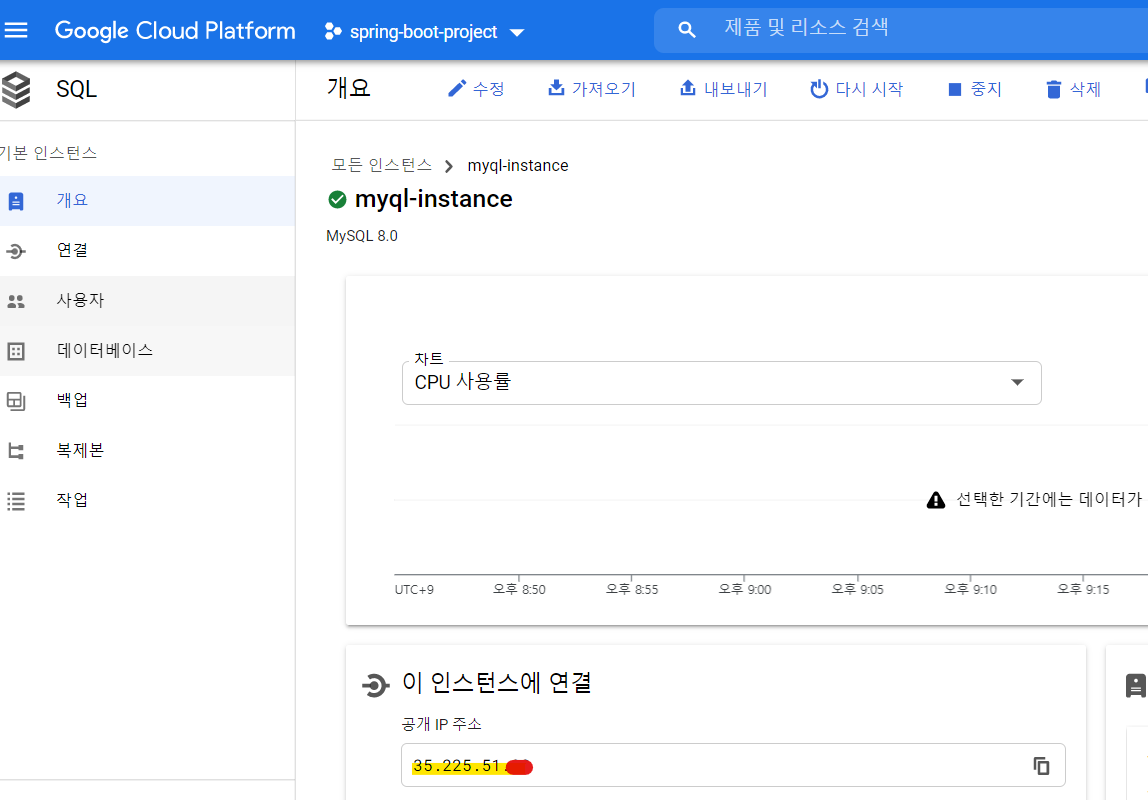Click the public IP address field
1148x800 pixels.
[733, 766]
